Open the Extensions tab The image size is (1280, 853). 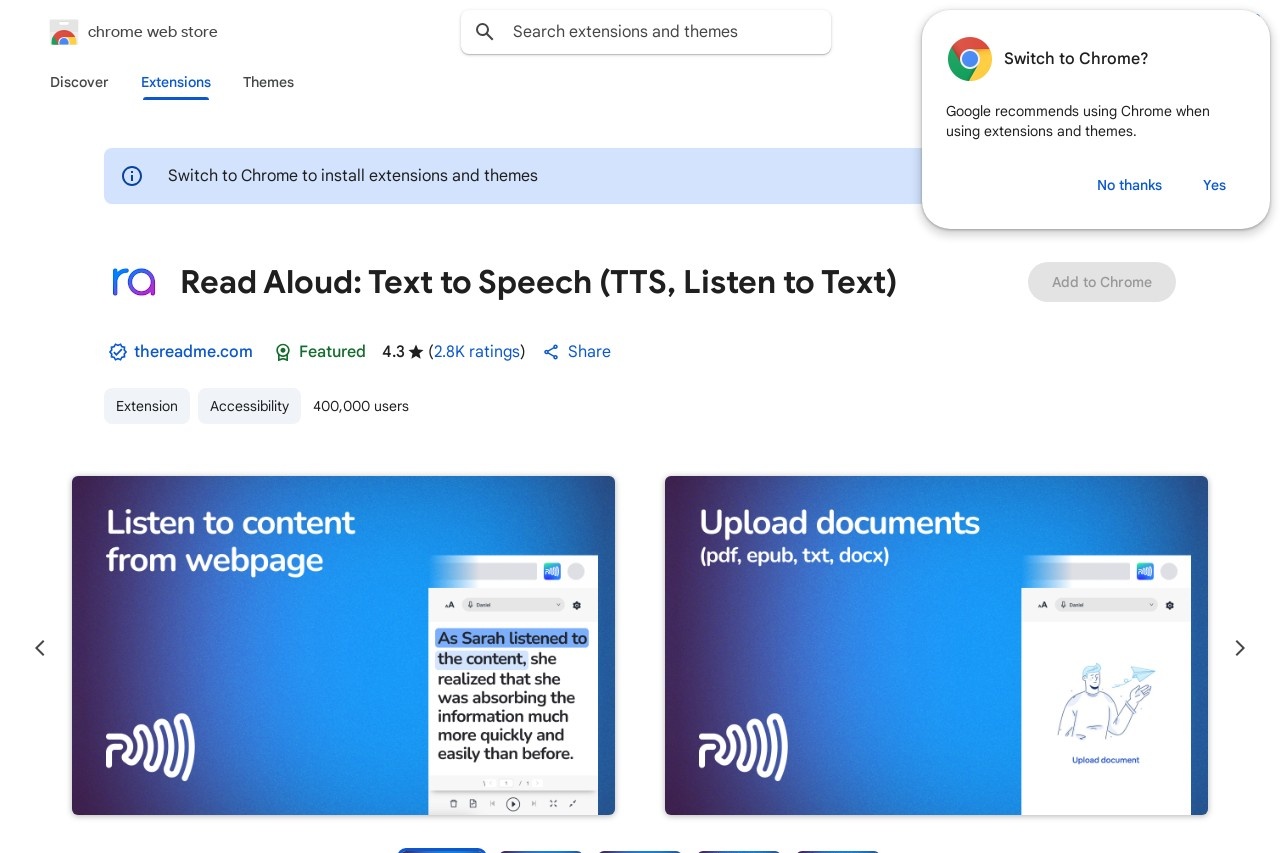point(176,82)
